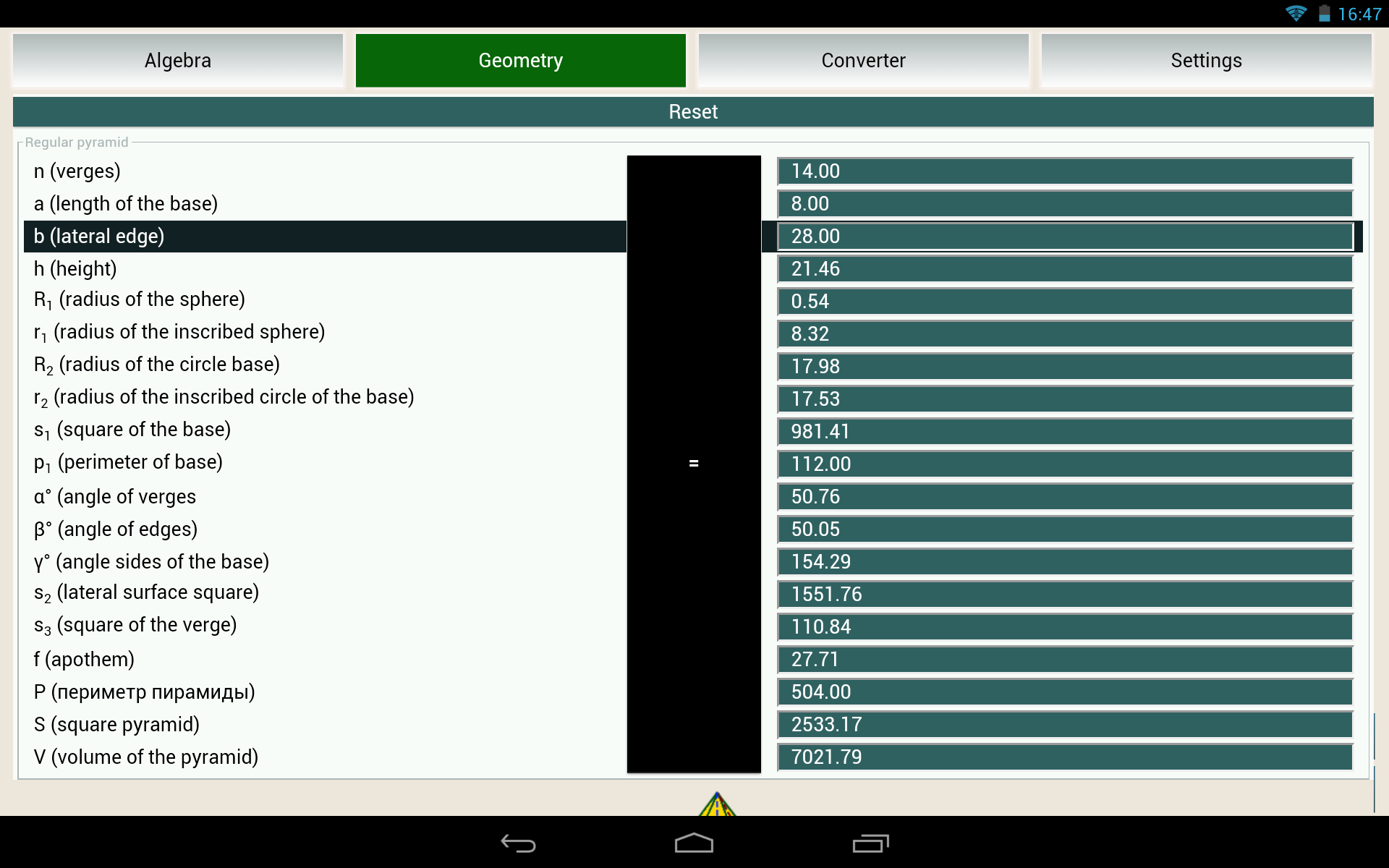The height and width of the screenshot is (868, 1389).
Task: Tap the black equals sign panel
Action: point(694,464)
